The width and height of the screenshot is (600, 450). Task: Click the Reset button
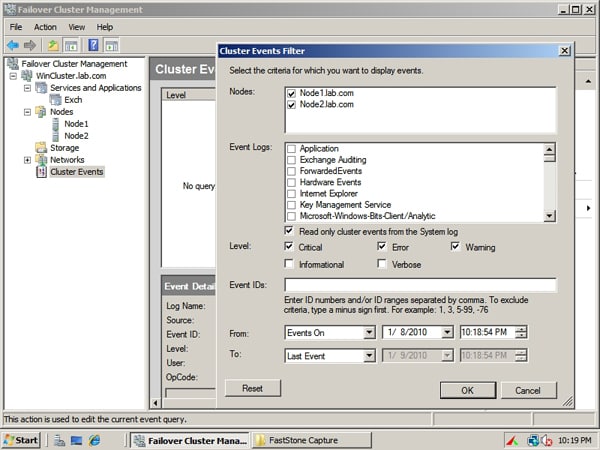[x=253, y=388]
